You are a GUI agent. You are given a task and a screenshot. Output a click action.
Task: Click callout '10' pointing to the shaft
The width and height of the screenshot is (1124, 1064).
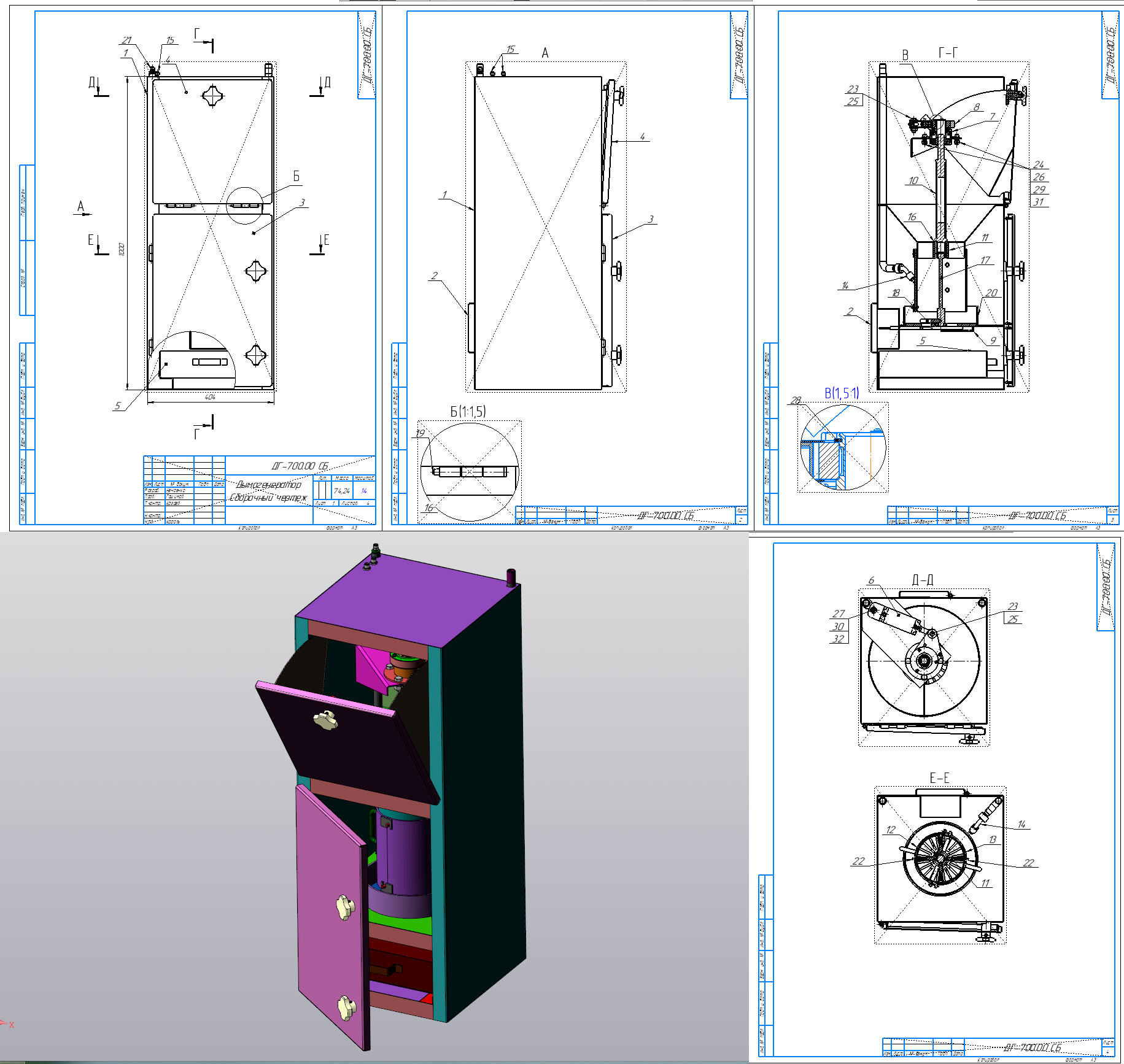point(913,180)
